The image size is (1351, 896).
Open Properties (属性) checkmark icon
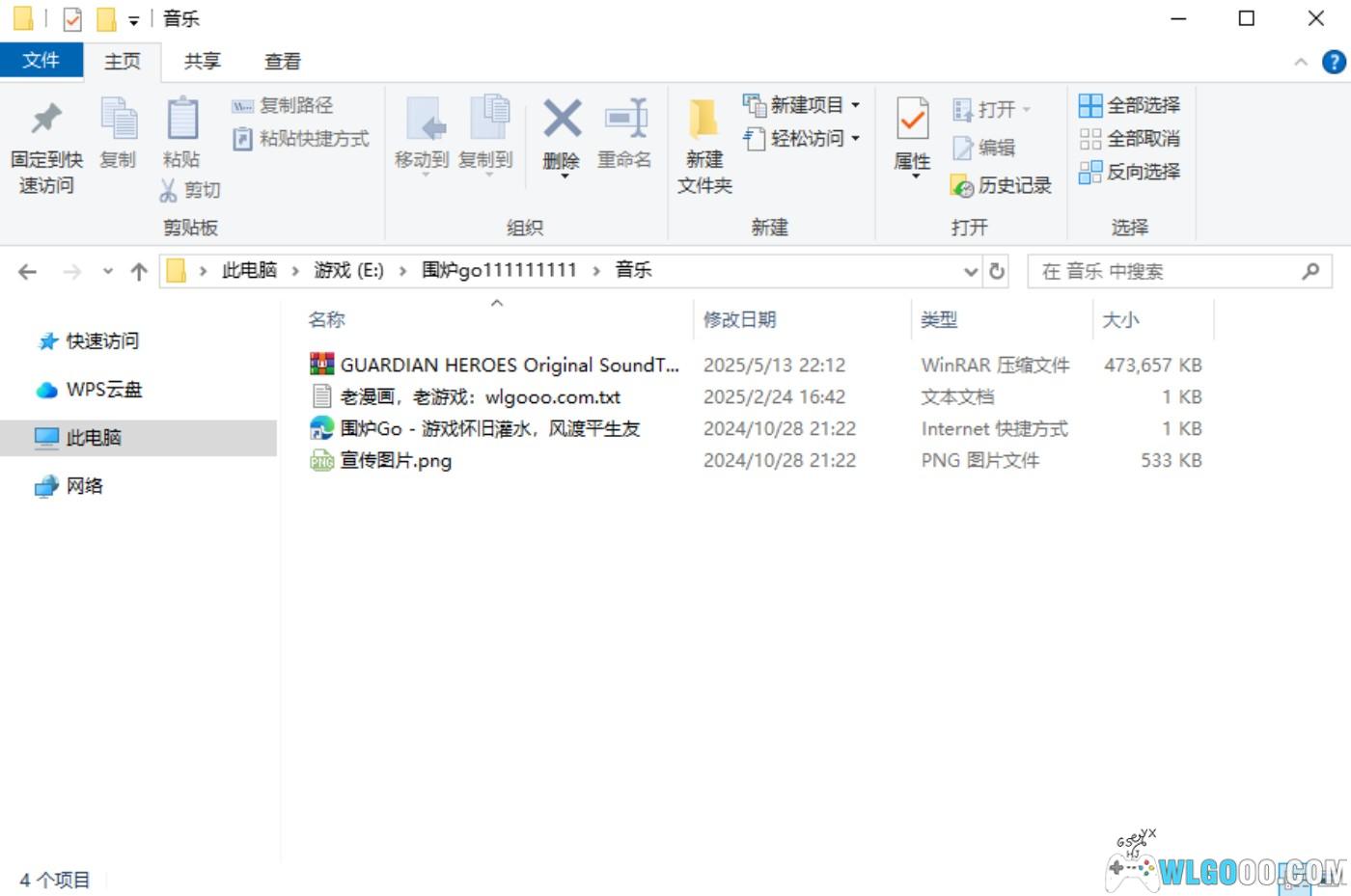[x=912, y=120]
